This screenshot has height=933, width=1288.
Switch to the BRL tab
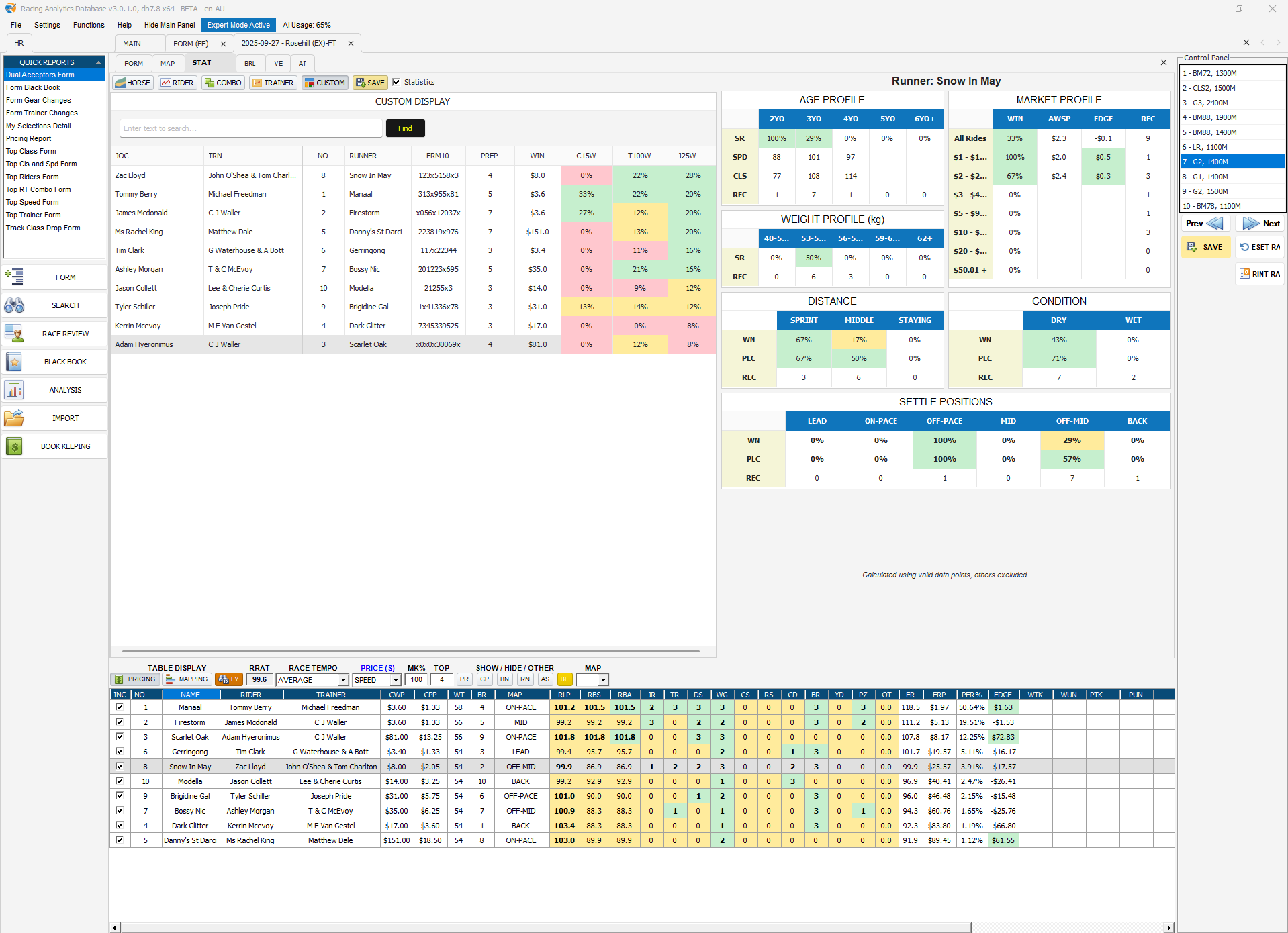click(250, 64)
